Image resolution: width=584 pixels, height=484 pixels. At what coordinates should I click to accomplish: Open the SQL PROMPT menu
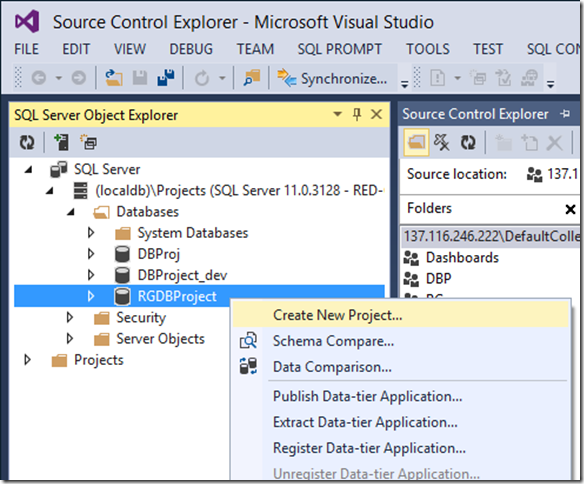340,49
